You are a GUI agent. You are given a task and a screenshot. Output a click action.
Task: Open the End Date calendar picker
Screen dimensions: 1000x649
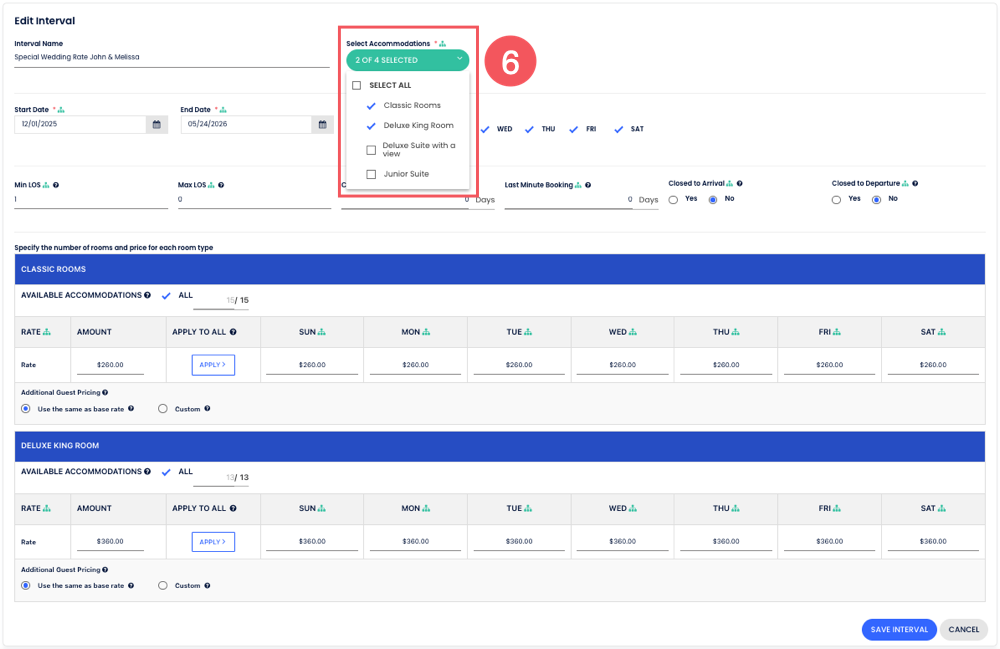click(x=322, y=125)
